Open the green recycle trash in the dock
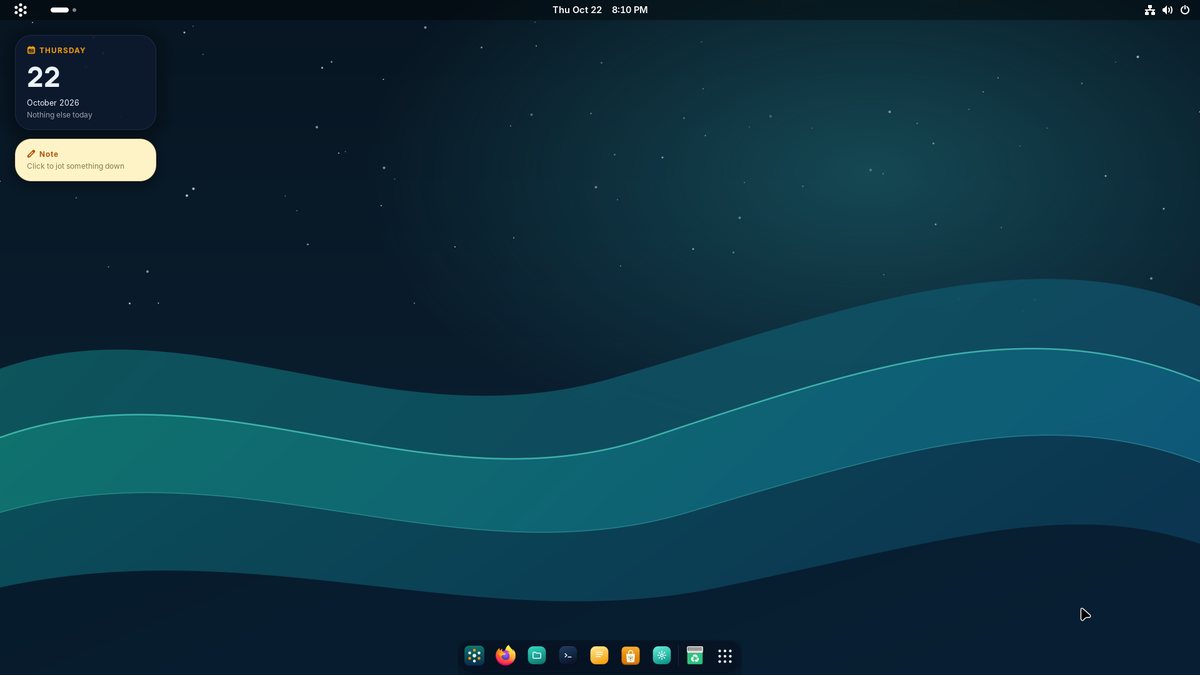The width and height of the screenshot is (1200, 675). [x=695, y=656]
